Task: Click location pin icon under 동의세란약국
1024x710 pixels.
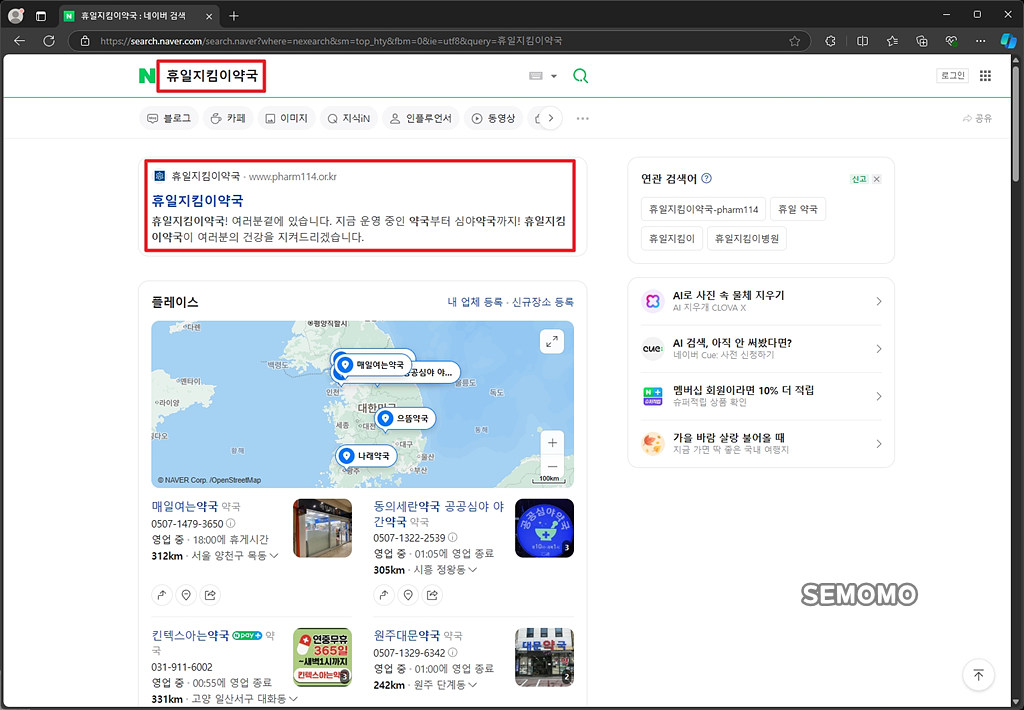Action: pyautogui.click(x=408, y=595)
